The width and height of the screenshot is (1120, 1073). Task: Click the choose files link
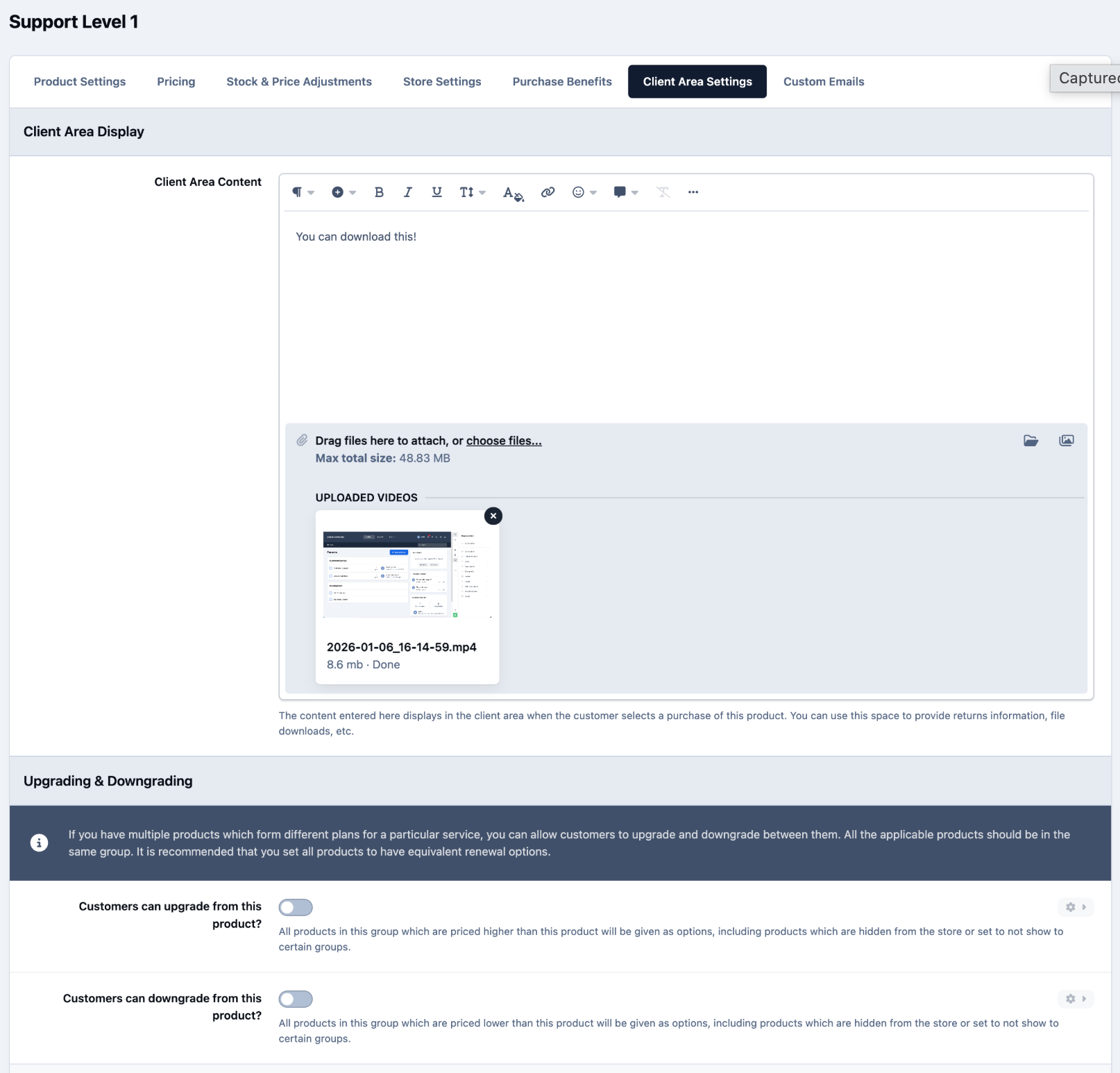pyautogui.click(x=504, y=441)
